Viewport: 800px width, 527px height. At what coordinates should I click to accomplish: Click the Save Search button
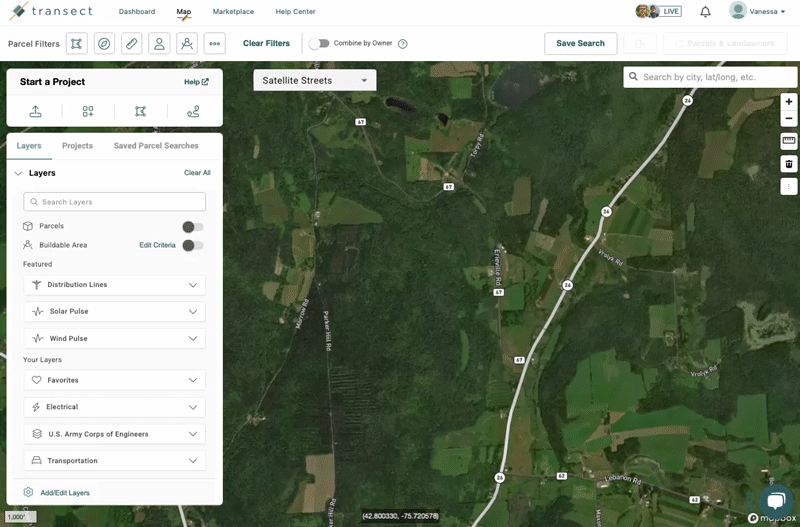pyautogui.click(x=580, y=43)
